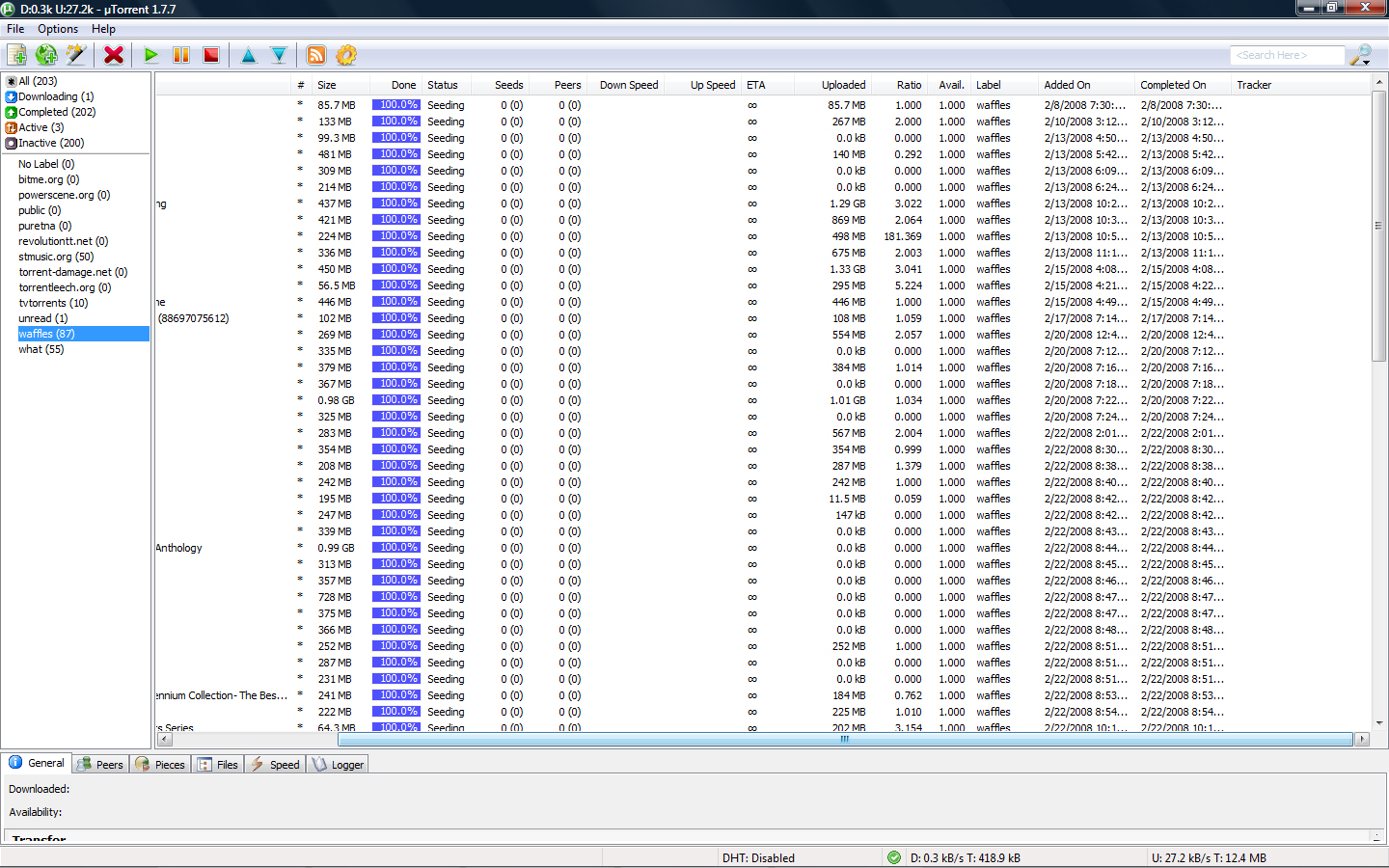Click the upload speed status U: 27.2 kB/s
The width and height of the screenshot is (1389, 868).
click(x=1209, y=857)
